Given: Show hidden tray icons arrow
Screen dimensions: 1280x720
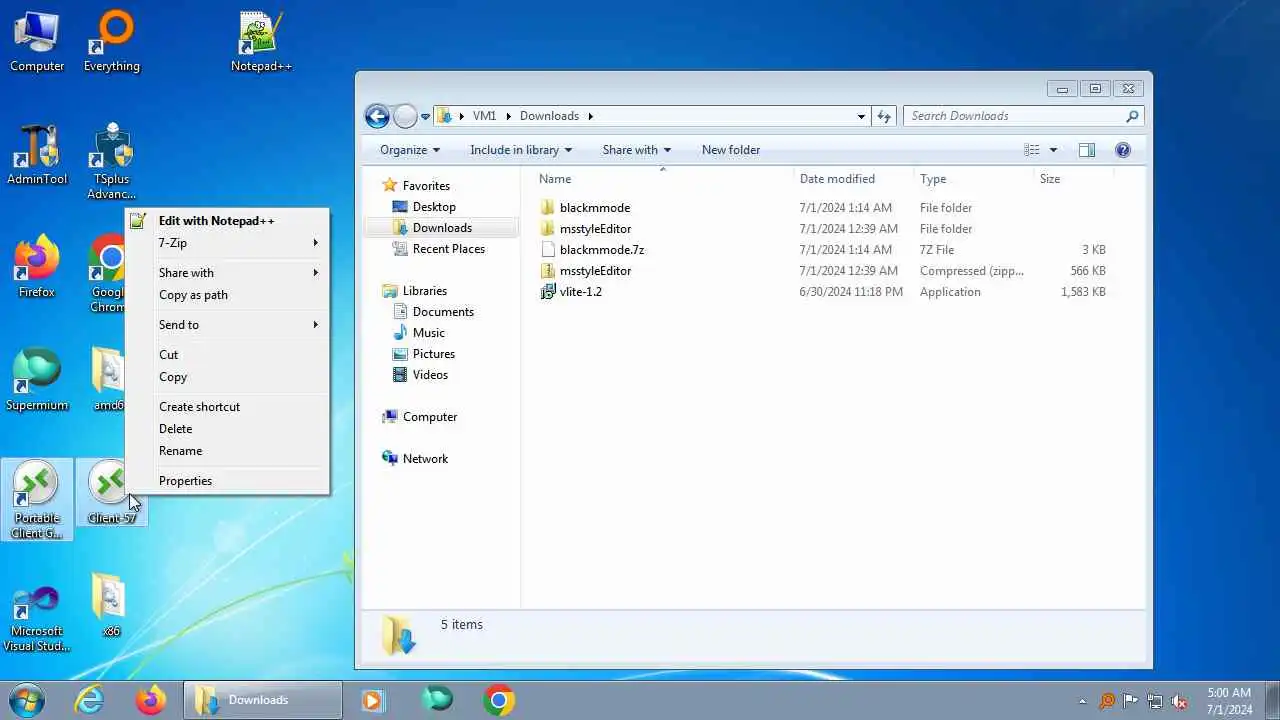Looking at the screenshot, I should pyautogui.click(x=1082, y=701).
